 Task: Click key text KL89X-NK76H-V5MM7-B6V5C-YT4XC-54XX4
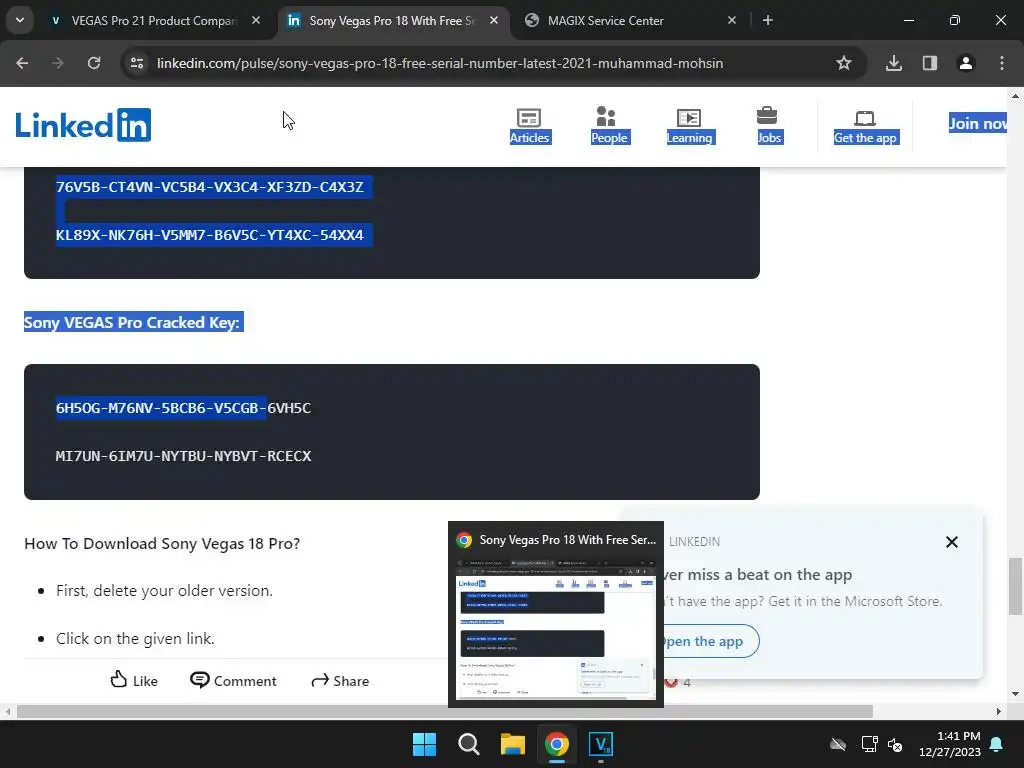(210, 235)
